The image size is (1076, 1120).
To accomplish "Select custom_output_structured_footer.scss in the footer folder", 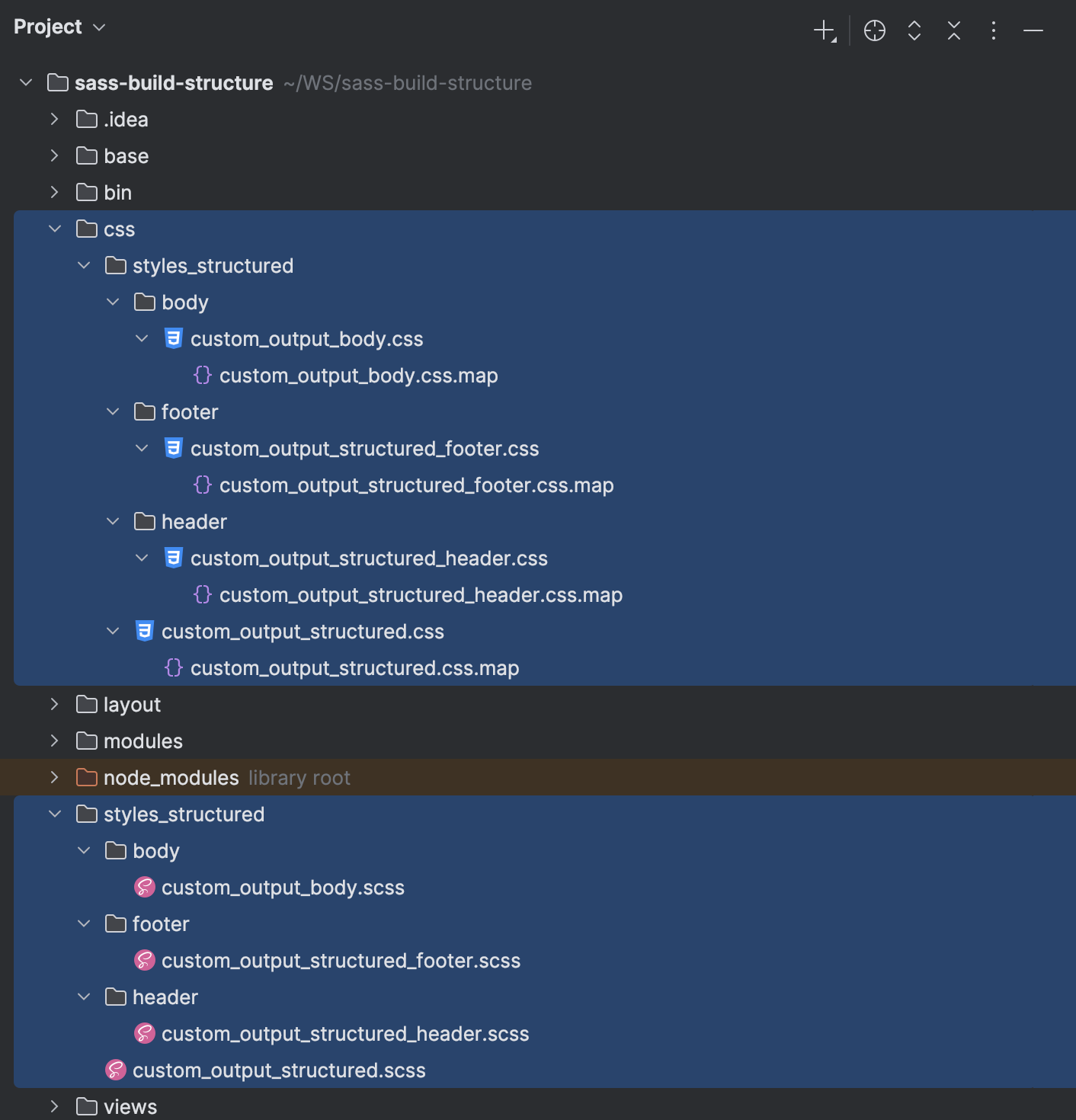I will (340, 960).
